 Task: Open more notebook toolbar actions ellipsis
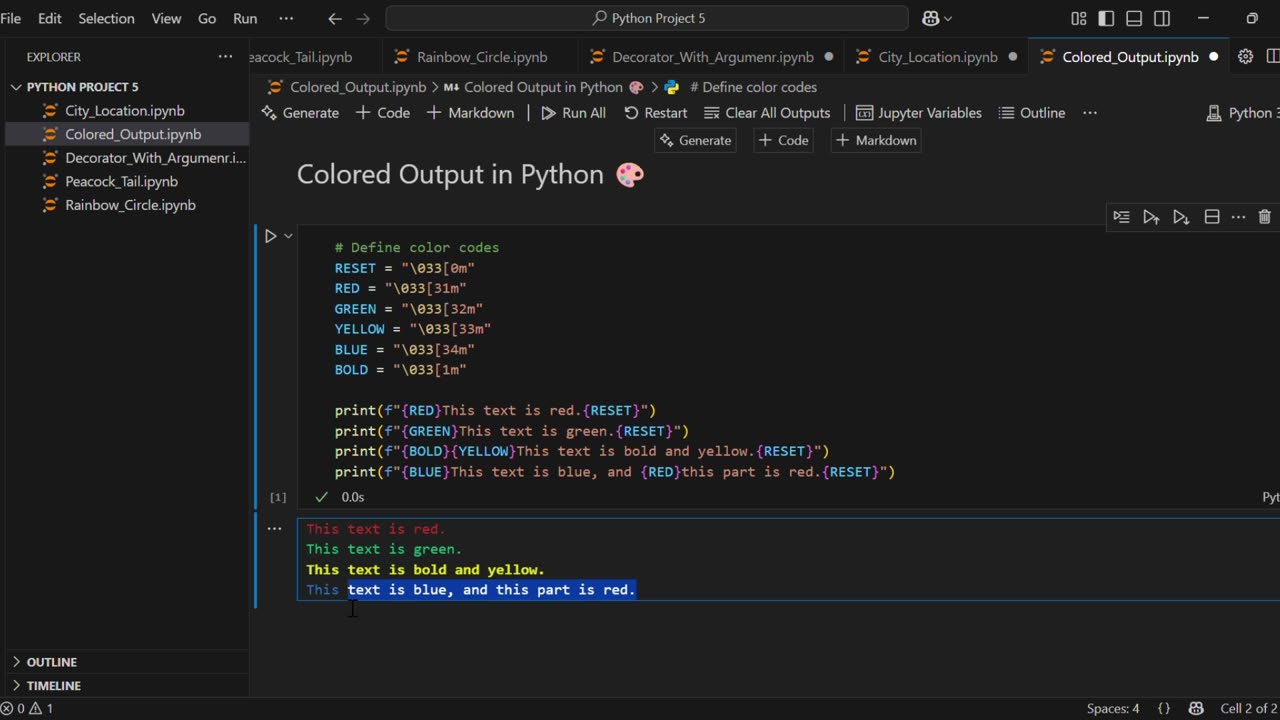[1090, 113]
